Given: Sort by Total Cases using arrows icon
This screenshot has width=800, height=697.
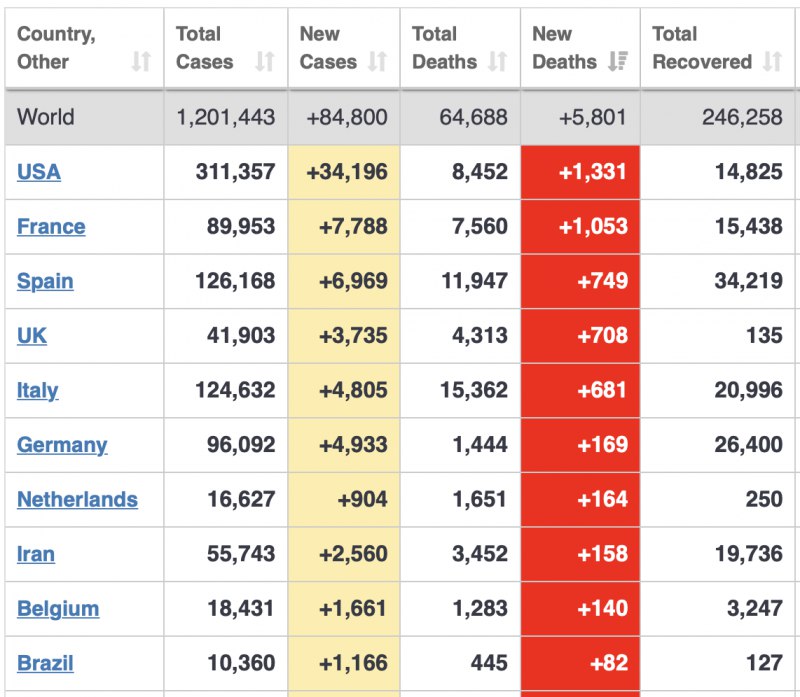Looking at the screenshot, I should pyautogui.click(x=264, y=62).
